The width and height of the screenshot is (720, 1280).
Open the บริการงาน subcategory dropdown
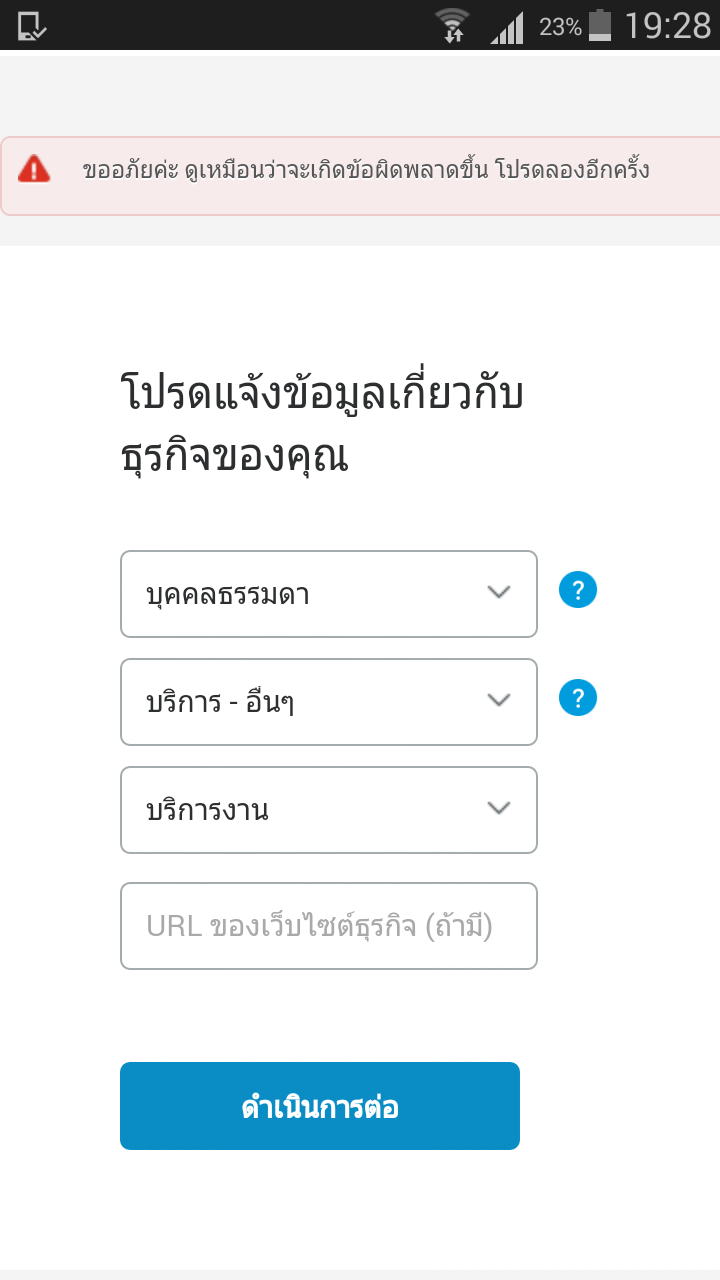click(x=329, y=810)
